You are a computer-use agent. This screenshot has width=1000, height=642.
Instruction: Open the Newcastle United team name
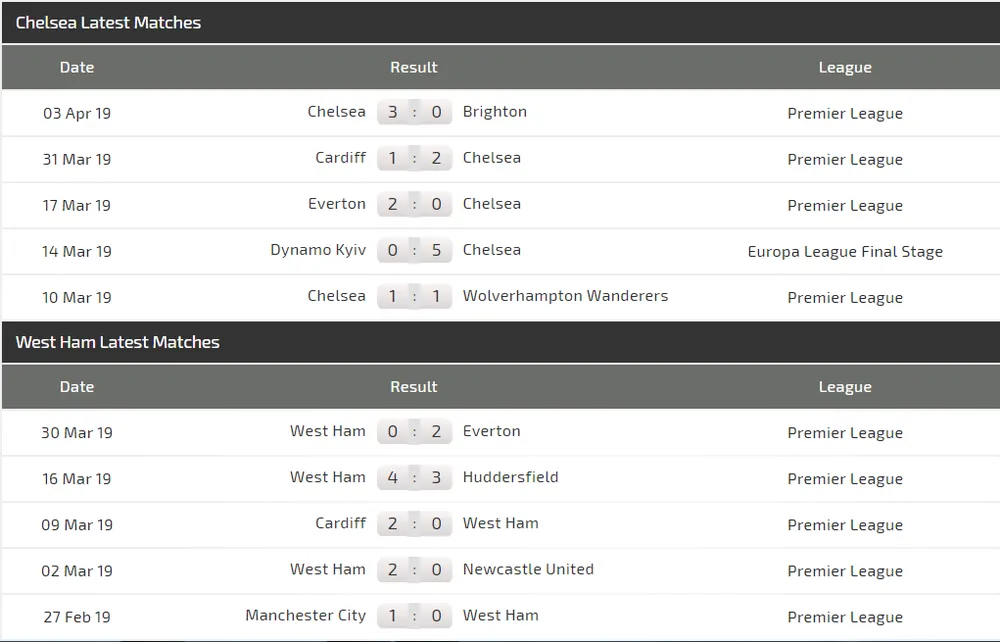tap(528, 569)
